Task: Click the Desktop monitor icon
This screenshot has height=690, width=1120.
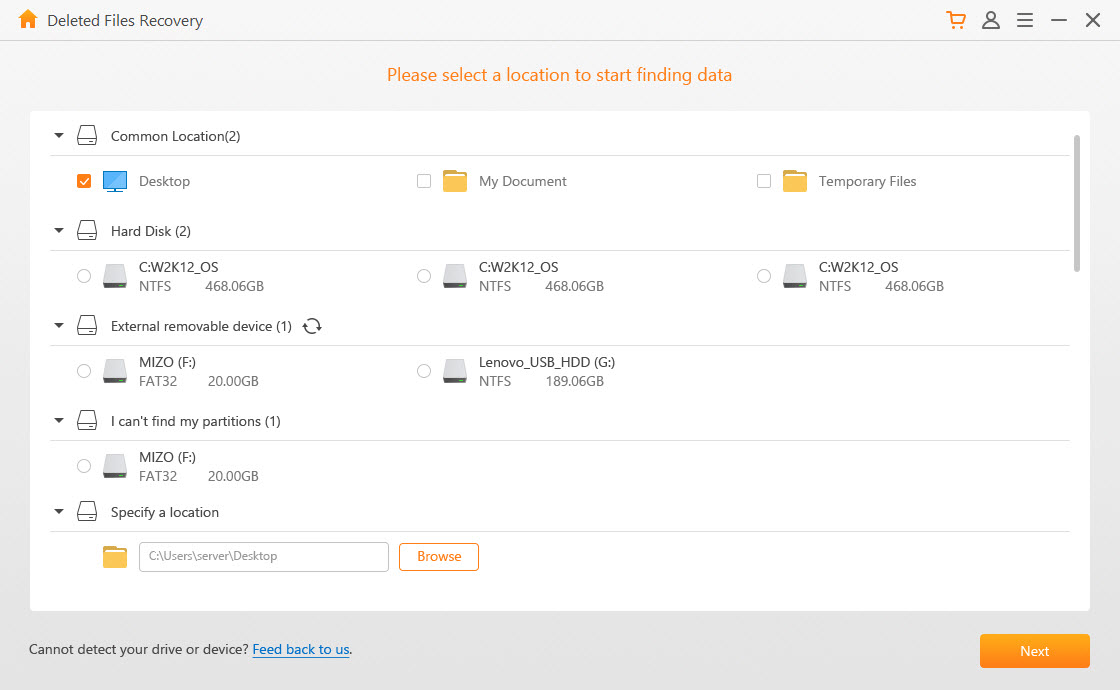Action: click(115, 180)
